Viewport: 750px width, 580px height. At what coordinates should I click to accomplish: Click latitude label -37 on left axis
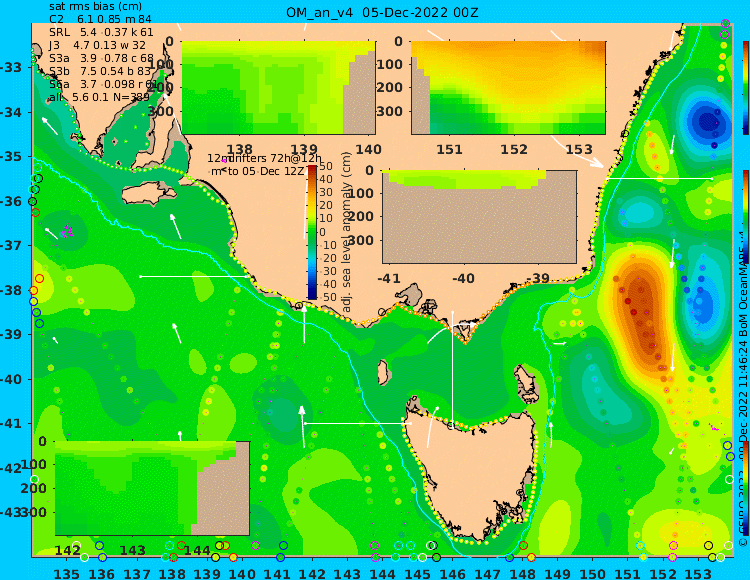11,246
